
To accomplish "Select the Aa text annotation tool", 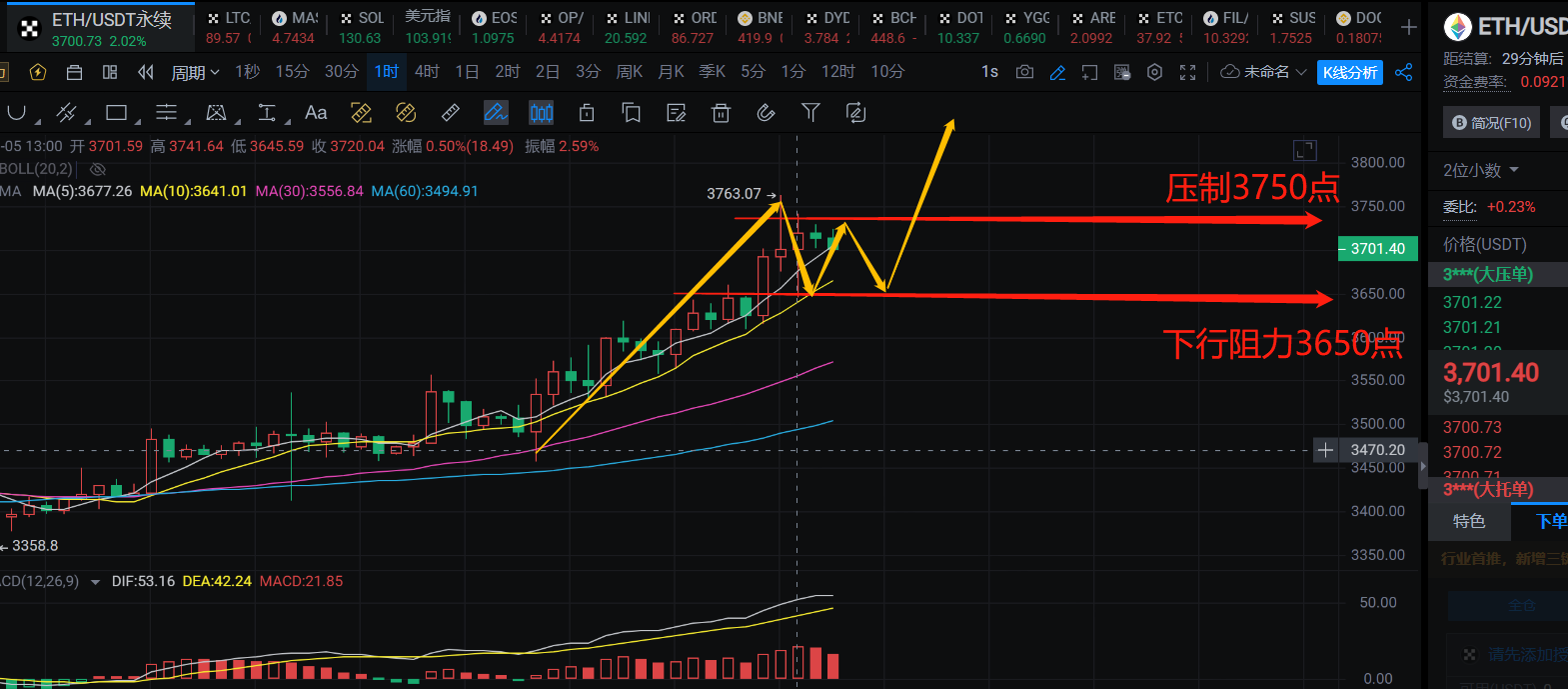I will (x=316, y=113).
